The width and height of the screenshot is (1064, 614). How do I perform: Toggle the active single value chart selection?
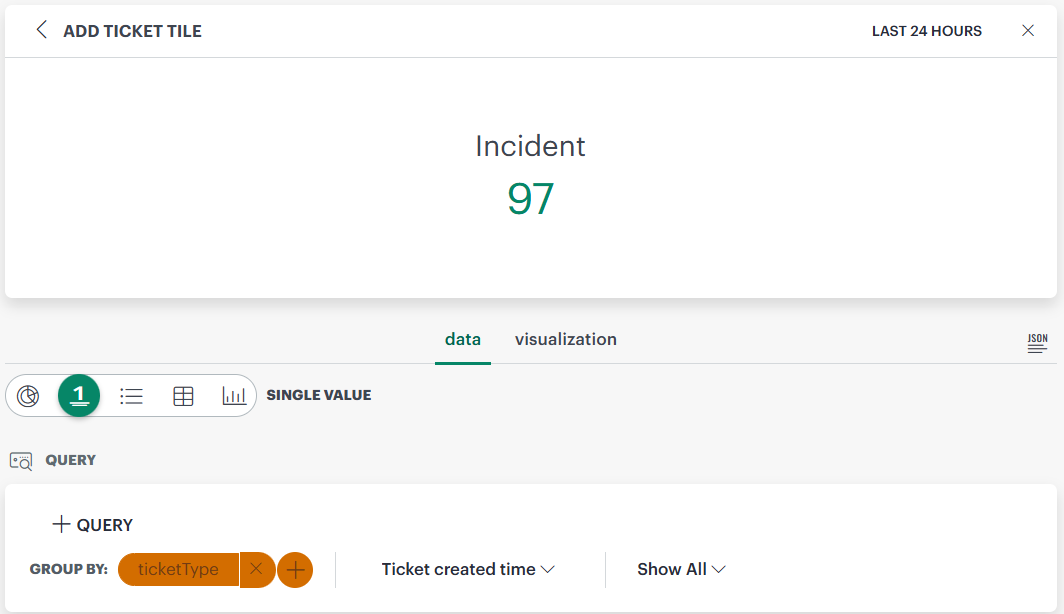click(79, 395)
